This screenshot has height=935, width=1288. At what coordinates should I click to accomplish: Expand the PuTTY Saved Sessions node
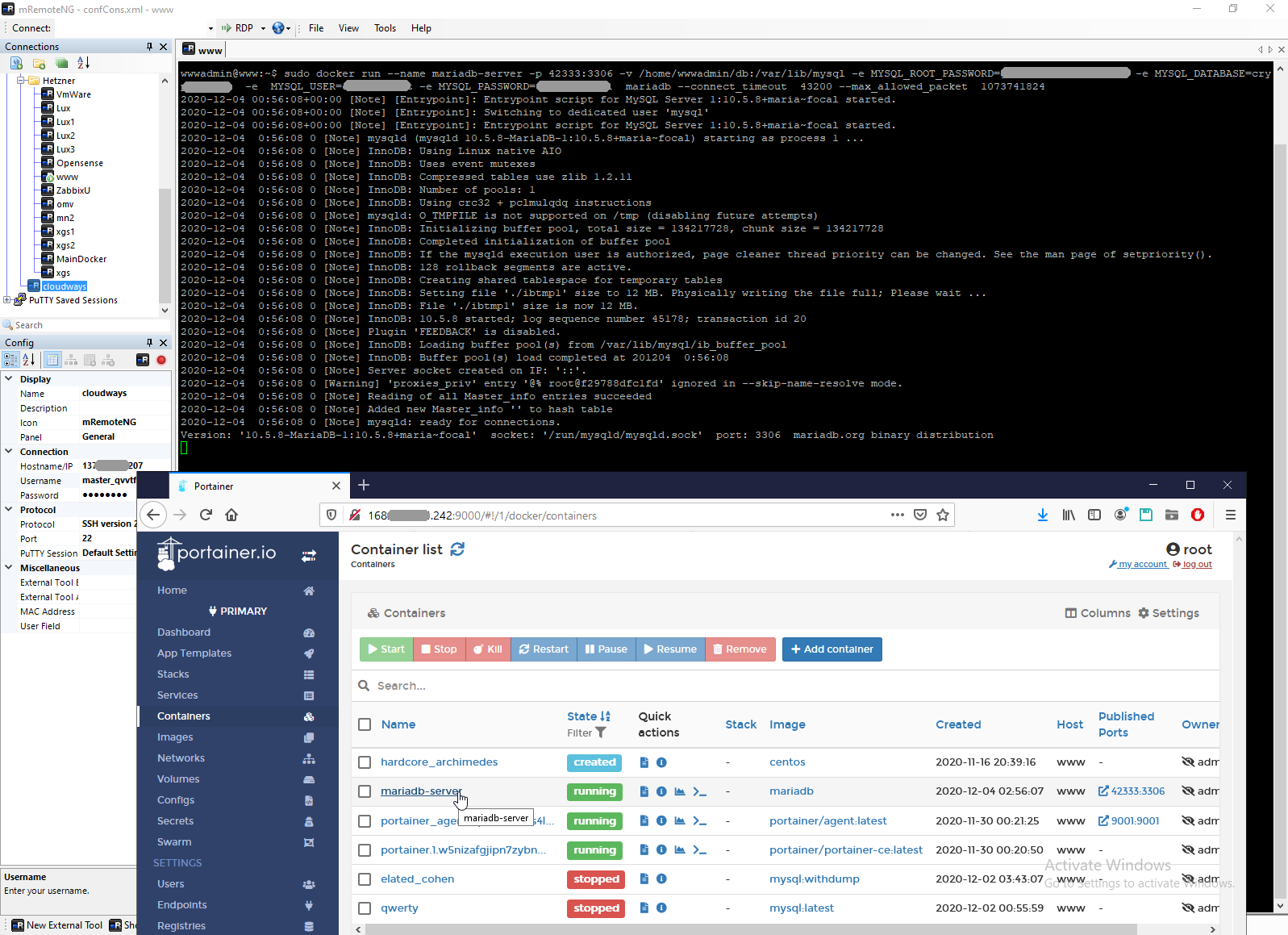tap(7, 300)
